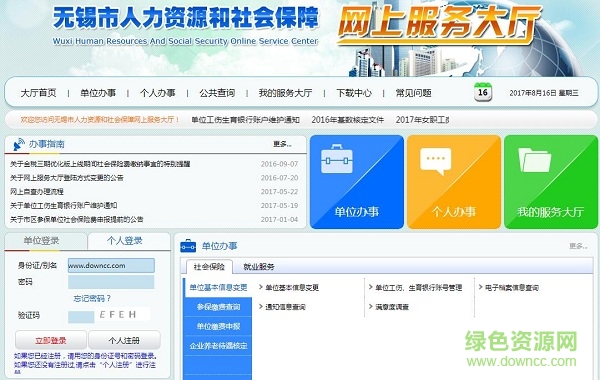Click the calendar icon showing 16
The image size is (600, 380).
tap(483, 92)
